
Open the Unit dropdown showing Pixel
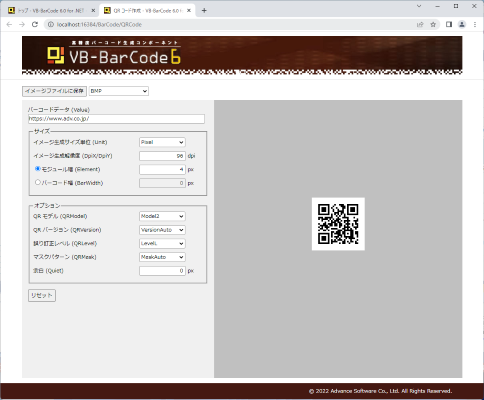point(162,142)
